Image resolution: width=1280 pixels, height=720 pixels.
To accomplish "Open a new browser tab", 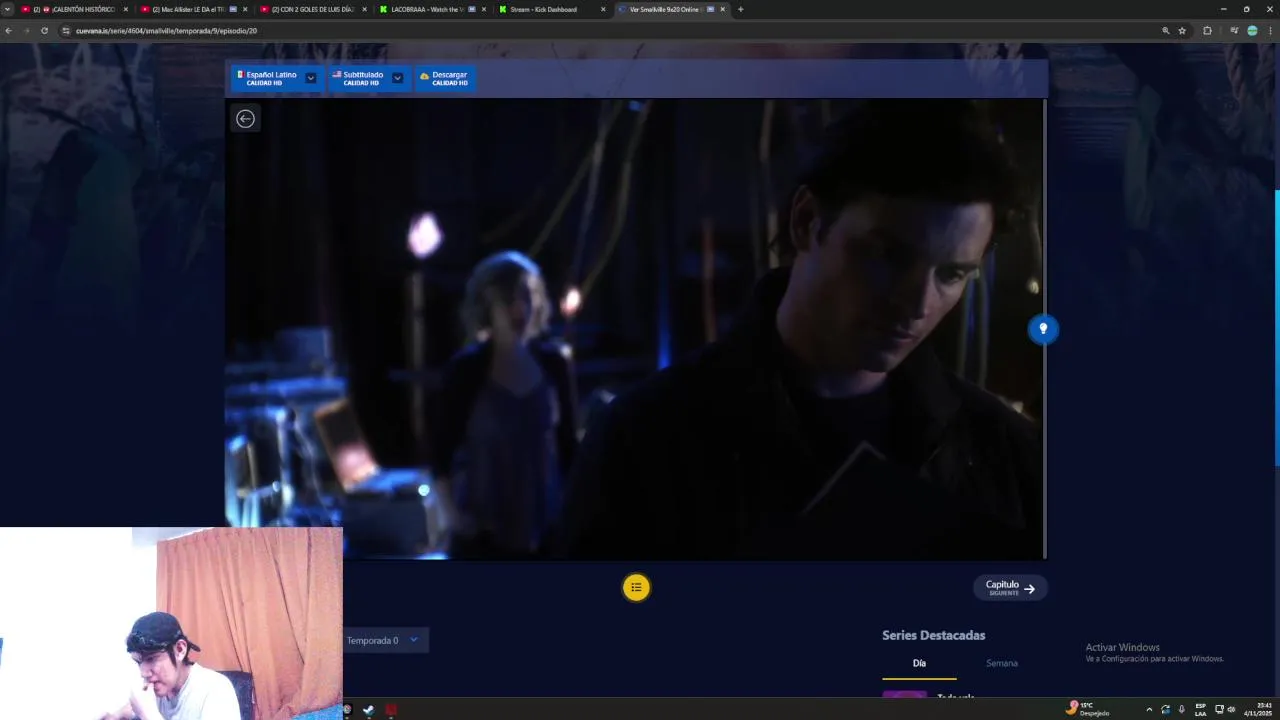I will 740,9.
